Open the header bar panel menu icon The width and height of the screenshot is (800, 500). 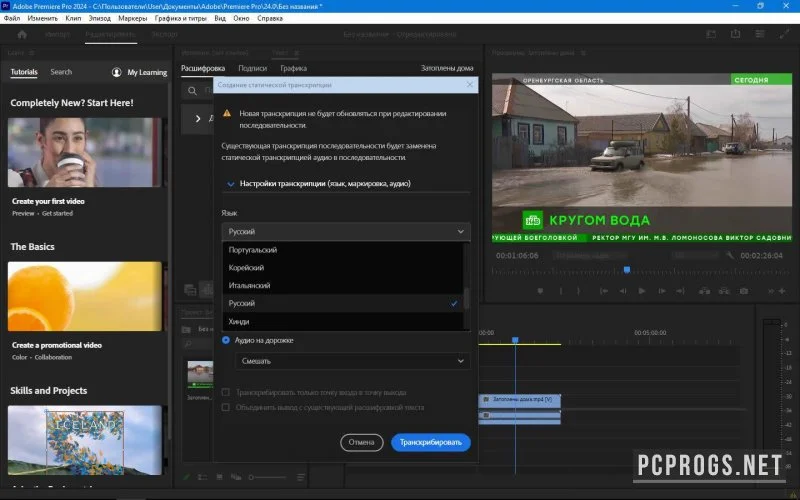pos(760,34)
